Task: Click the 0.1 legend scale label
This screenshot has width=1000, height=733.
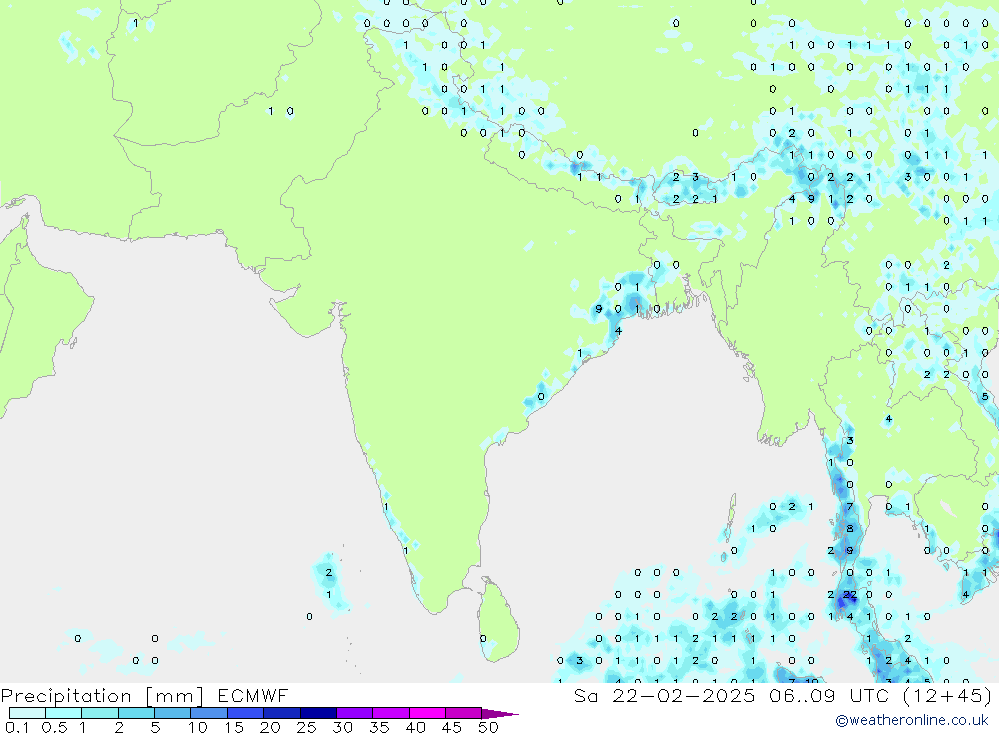Action: (x=17, y=727)
